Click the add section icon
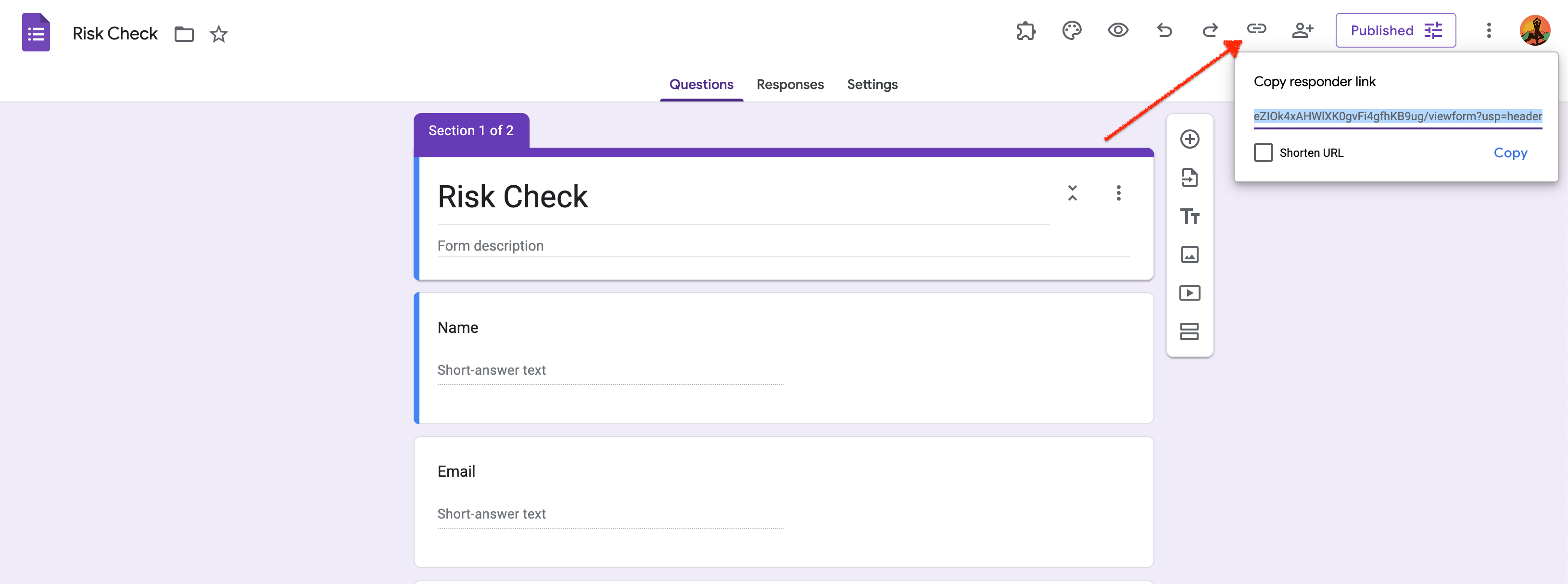The width and height of the screenshot is (1568, 584). (1189, 332)
